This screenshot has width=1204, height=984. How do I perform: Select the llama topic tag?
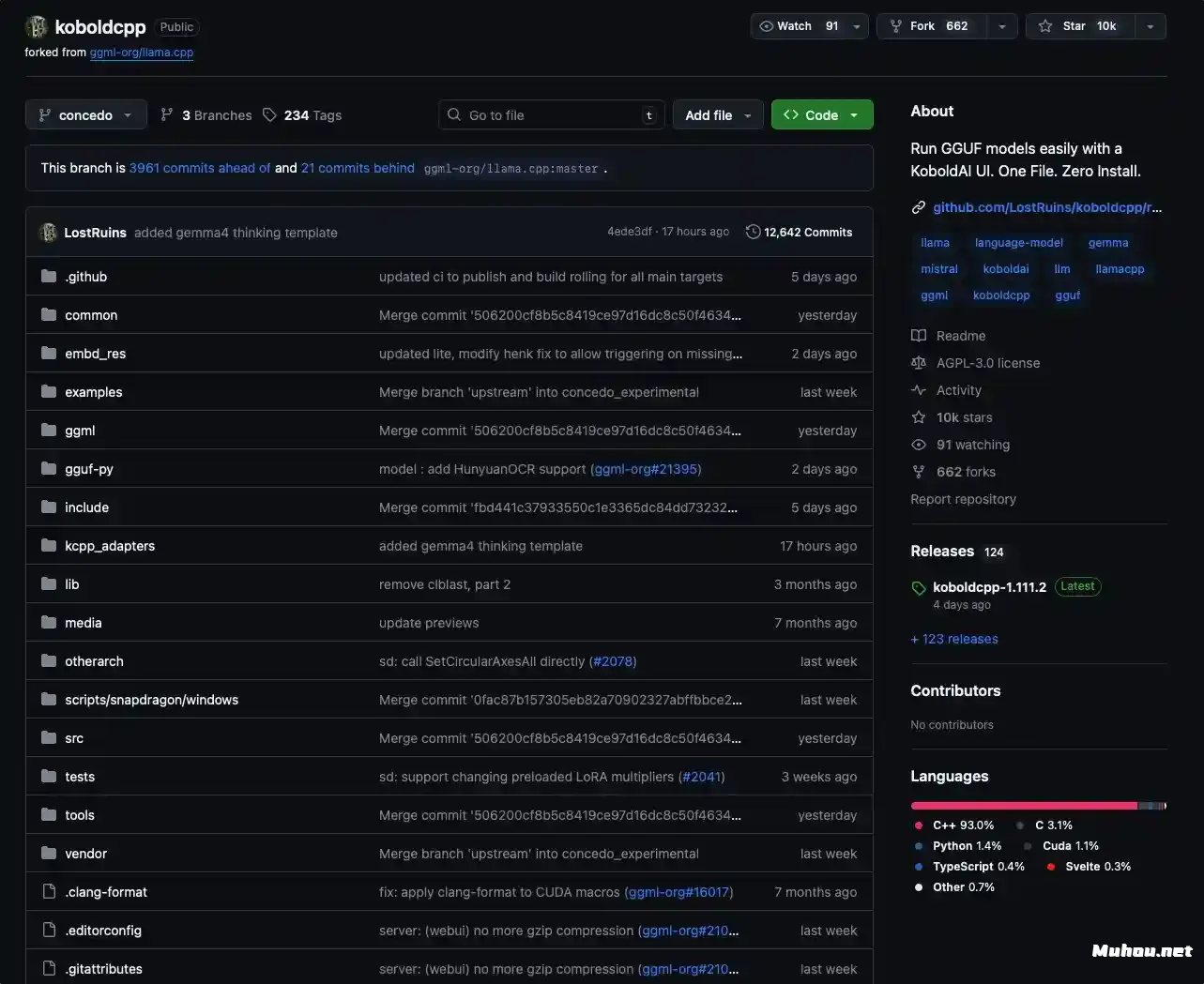(935, 243)
